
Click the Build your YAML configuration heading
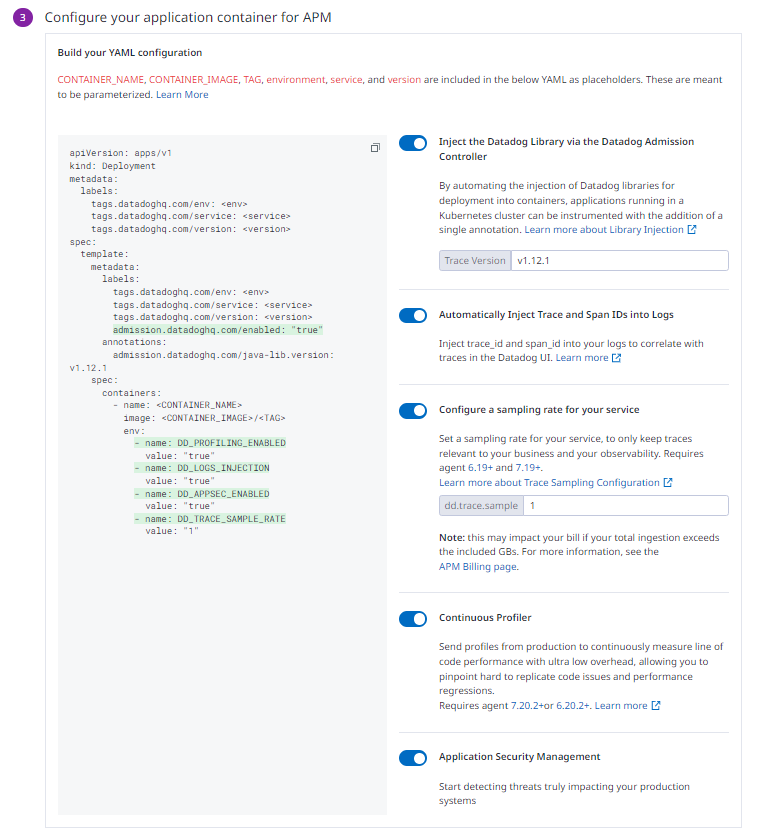[130, 52]
